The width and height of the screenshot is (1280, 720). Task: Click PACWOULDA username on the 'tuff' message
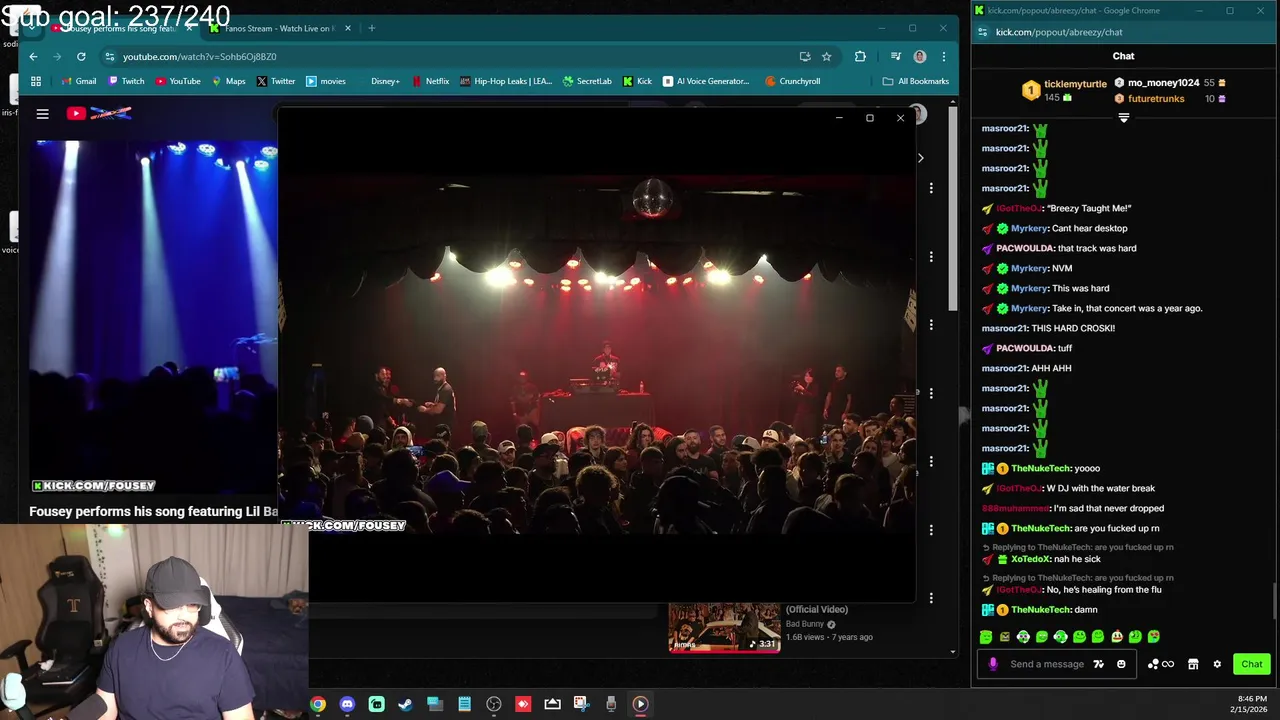pos(1025,348)
